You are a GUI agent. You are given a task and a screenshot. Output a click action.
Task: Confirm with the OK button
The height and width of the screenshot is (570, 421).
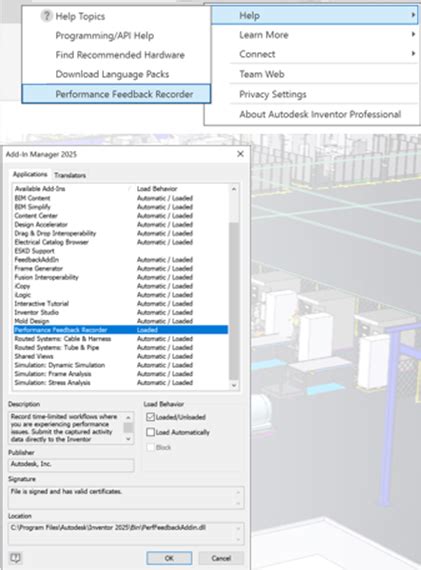click(x=169, y=558)
